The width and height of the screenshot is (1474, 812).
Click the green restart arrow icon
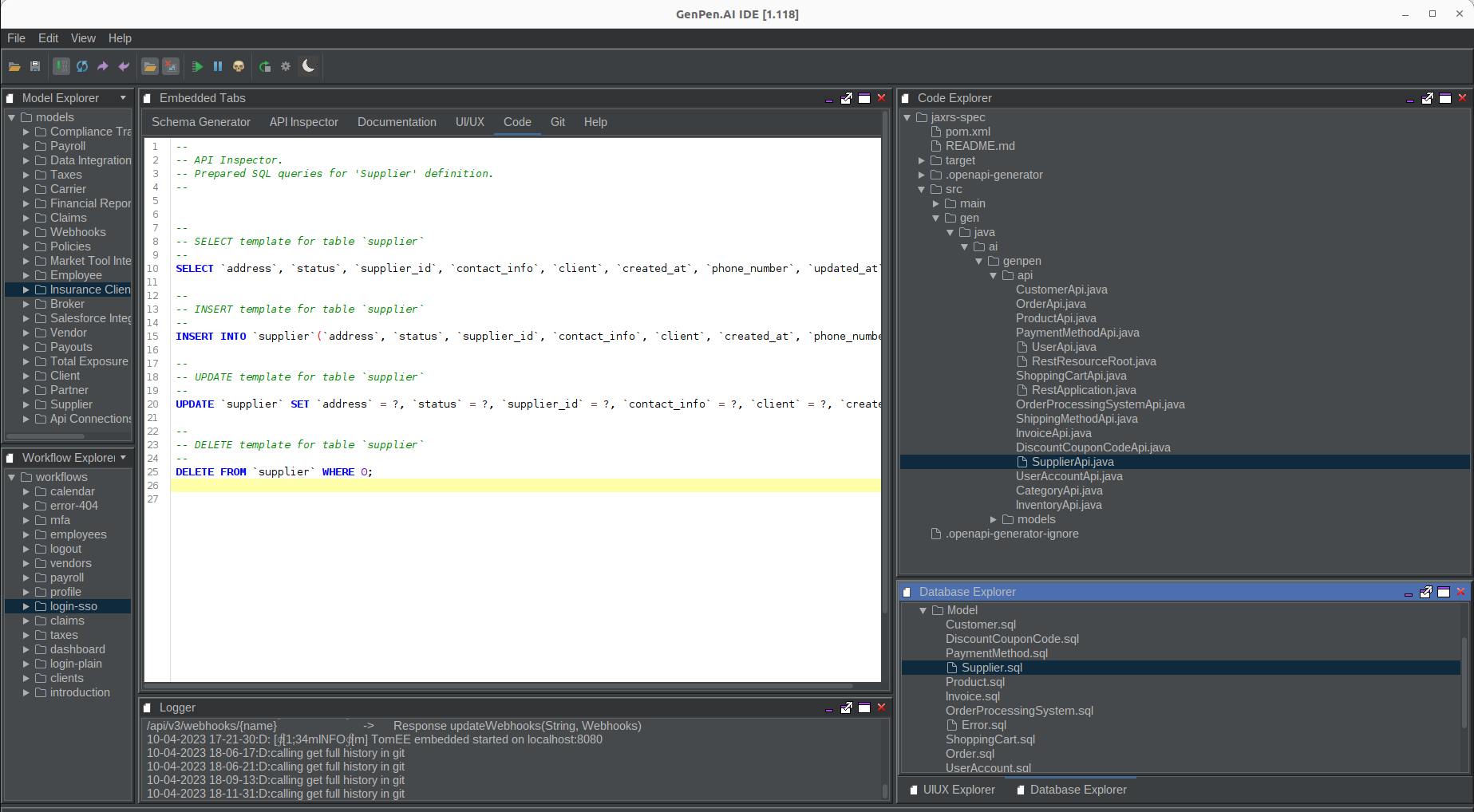pos(265,66)
